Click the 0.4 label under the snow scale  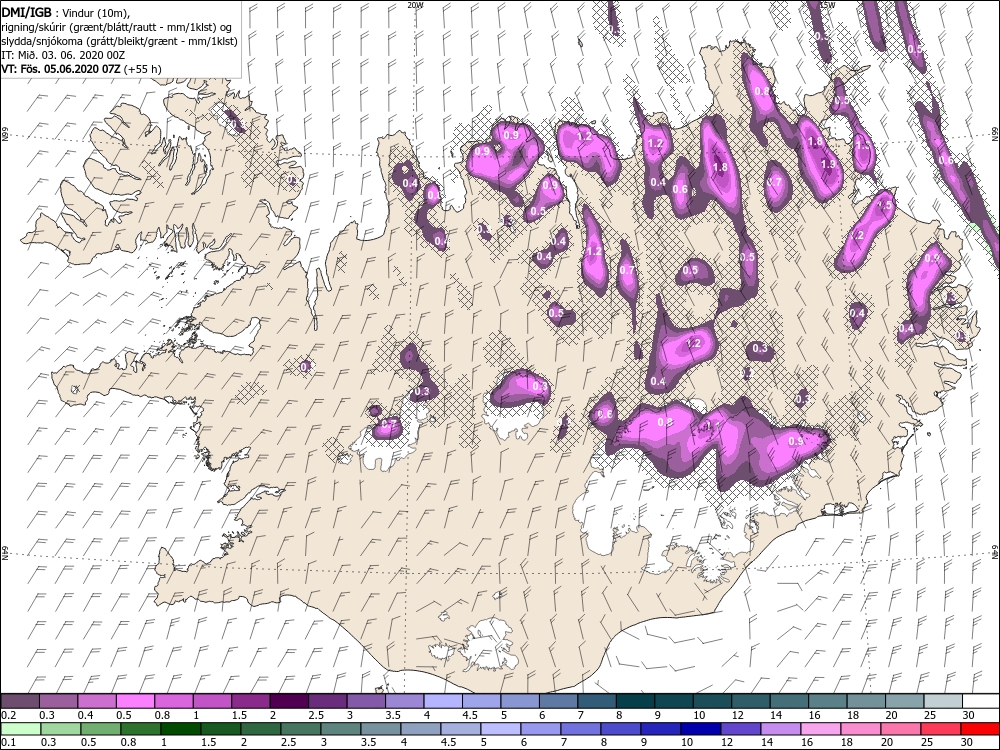84,716
